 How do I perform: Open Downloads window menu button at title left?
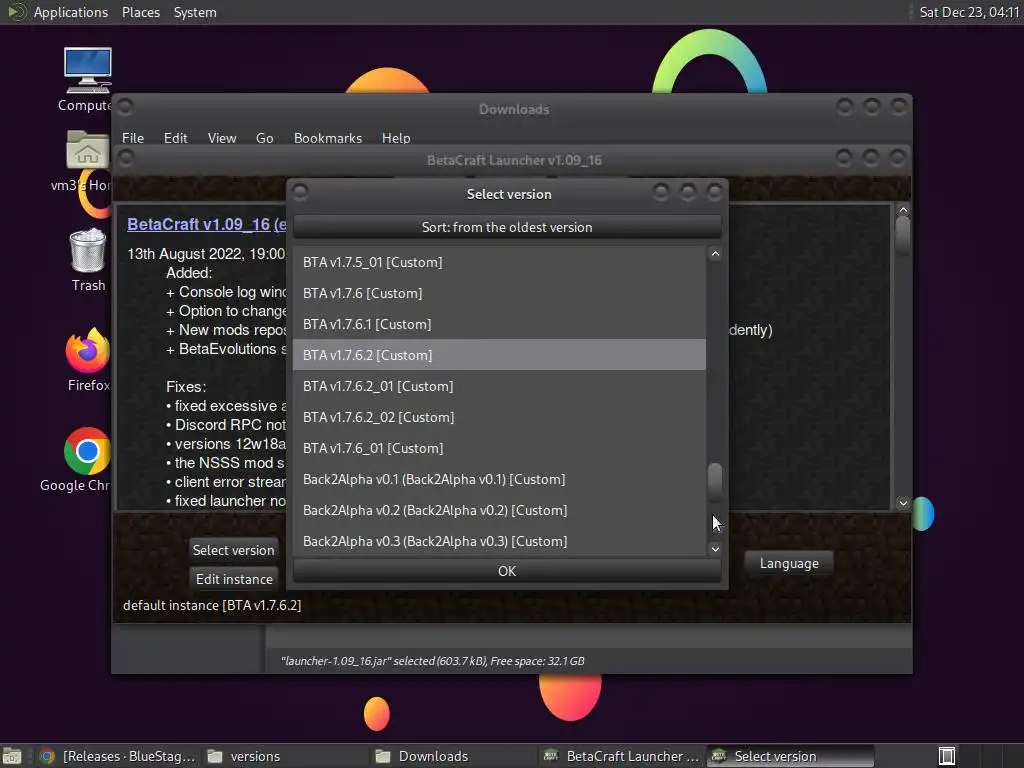125,106
